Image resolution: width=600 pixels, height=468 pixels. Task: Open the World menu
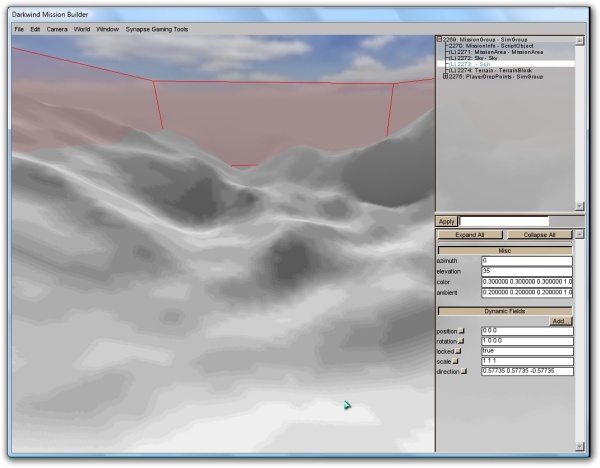click(x=82, y=29)
